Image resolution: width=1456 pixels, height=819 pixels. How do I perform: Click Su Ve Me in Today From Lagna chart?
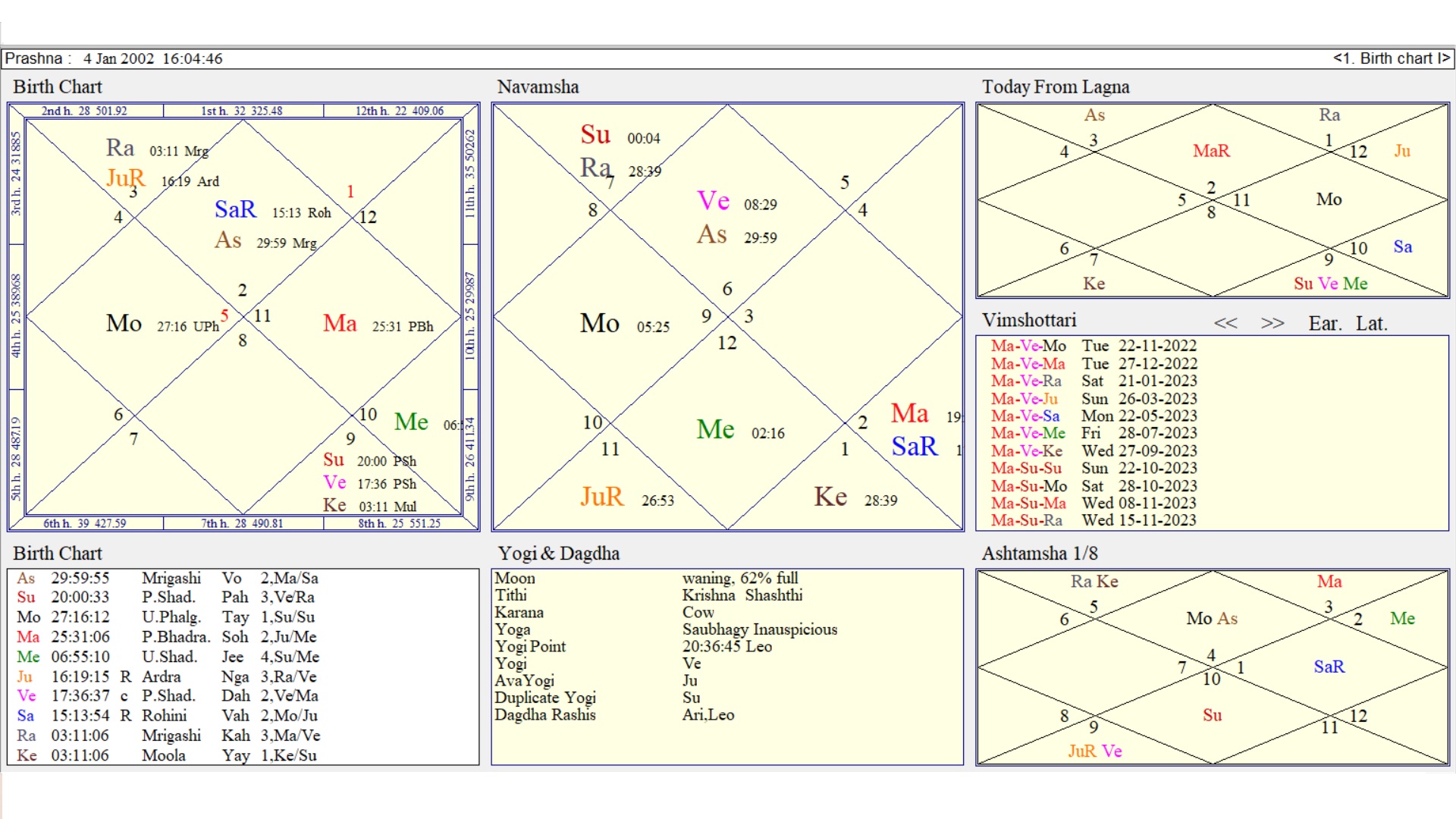click(1330, 284)
